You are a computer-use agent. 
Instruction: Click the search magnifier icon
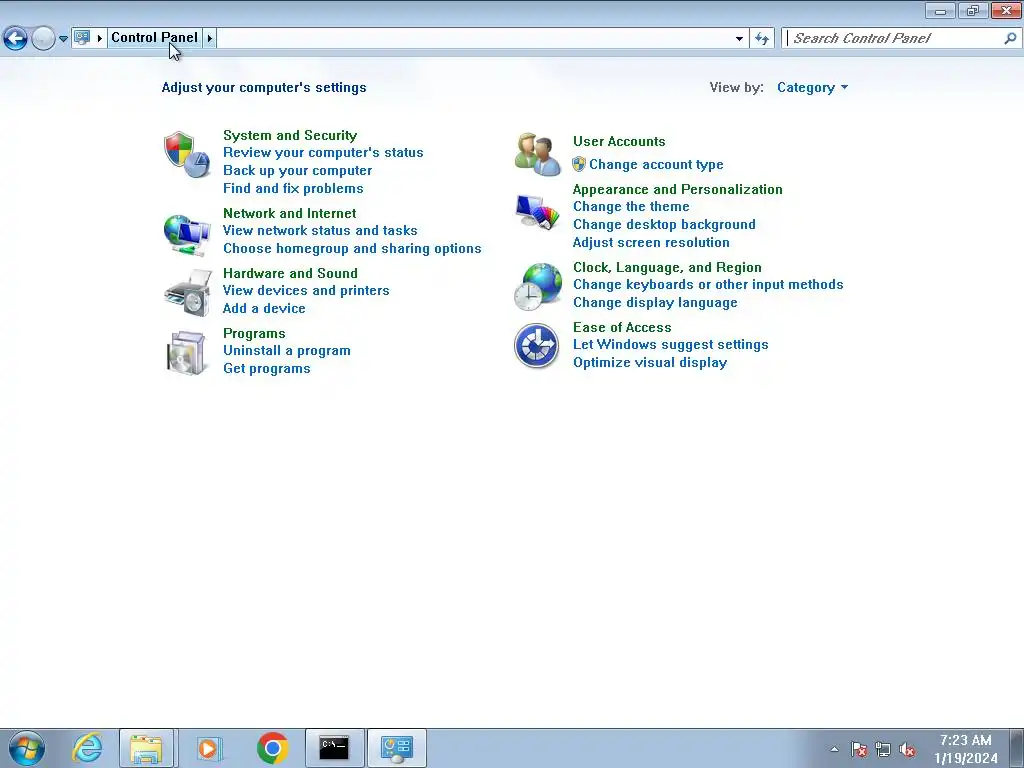coord(1010,39)
